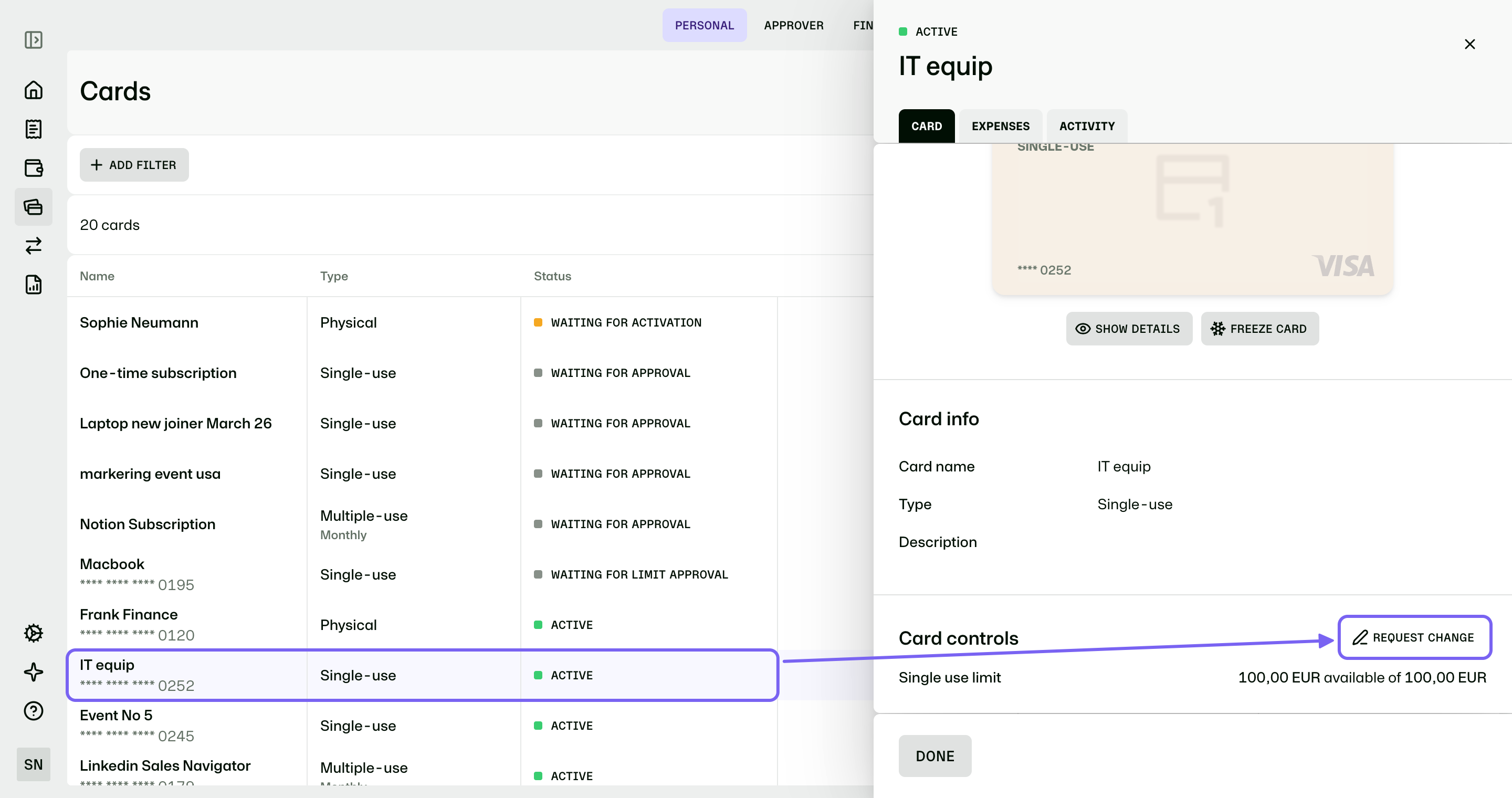Image resolution: width=1512 pixels, height=798 pixels.
Task: Open the help question mark icon
Action: tap(34, 710)
